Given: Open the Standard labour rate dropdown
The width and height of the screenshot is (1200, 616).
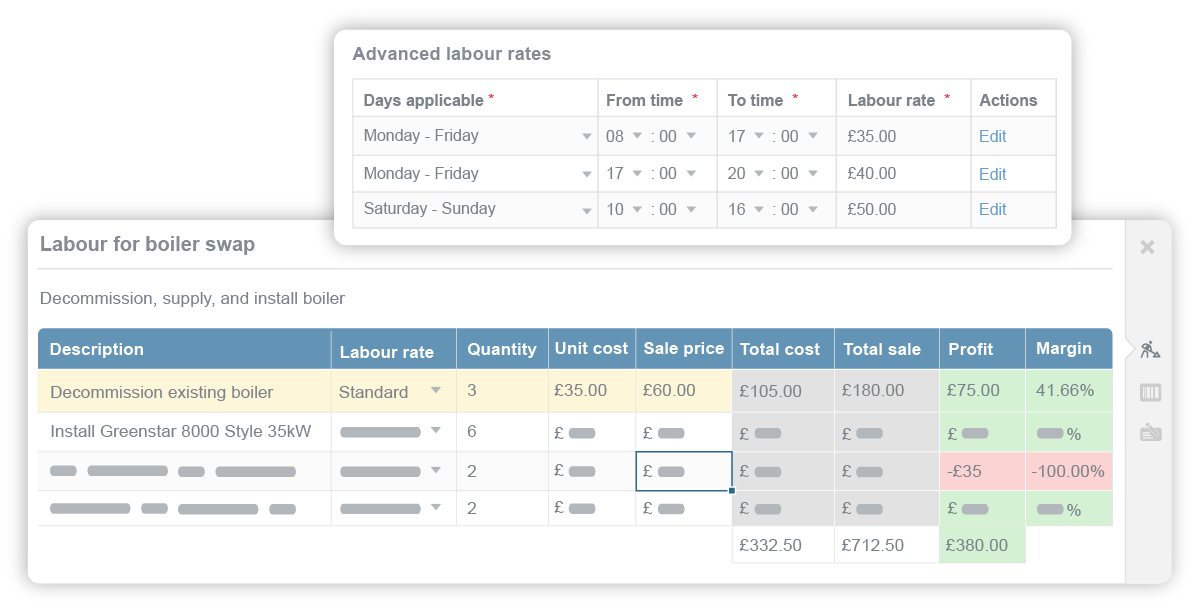Looking at the screenshot, I should [x=390, y=392].
